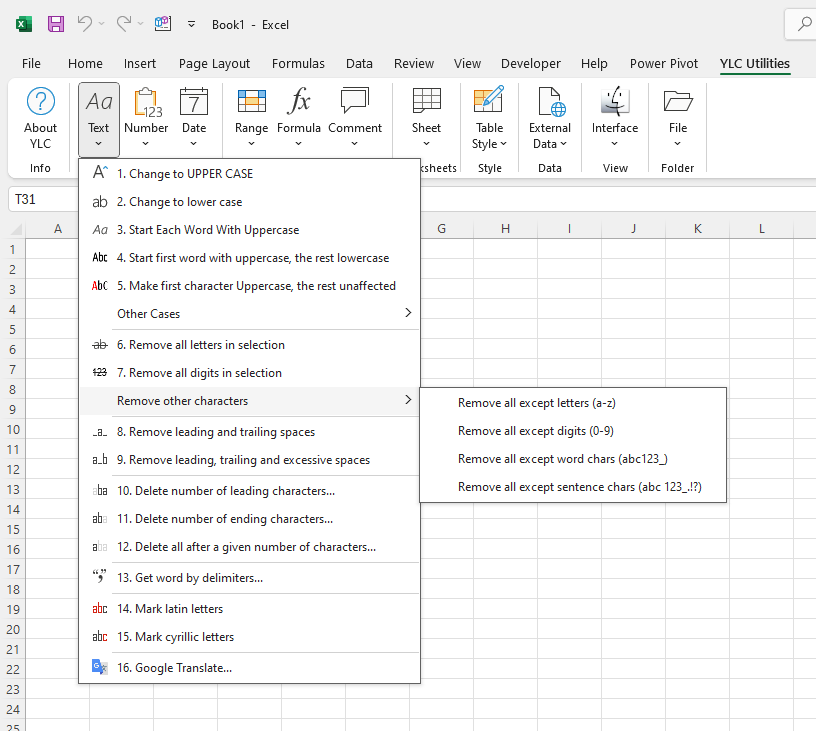
Task: Switch to the Page Layout tab
Action: click(214, 63)
